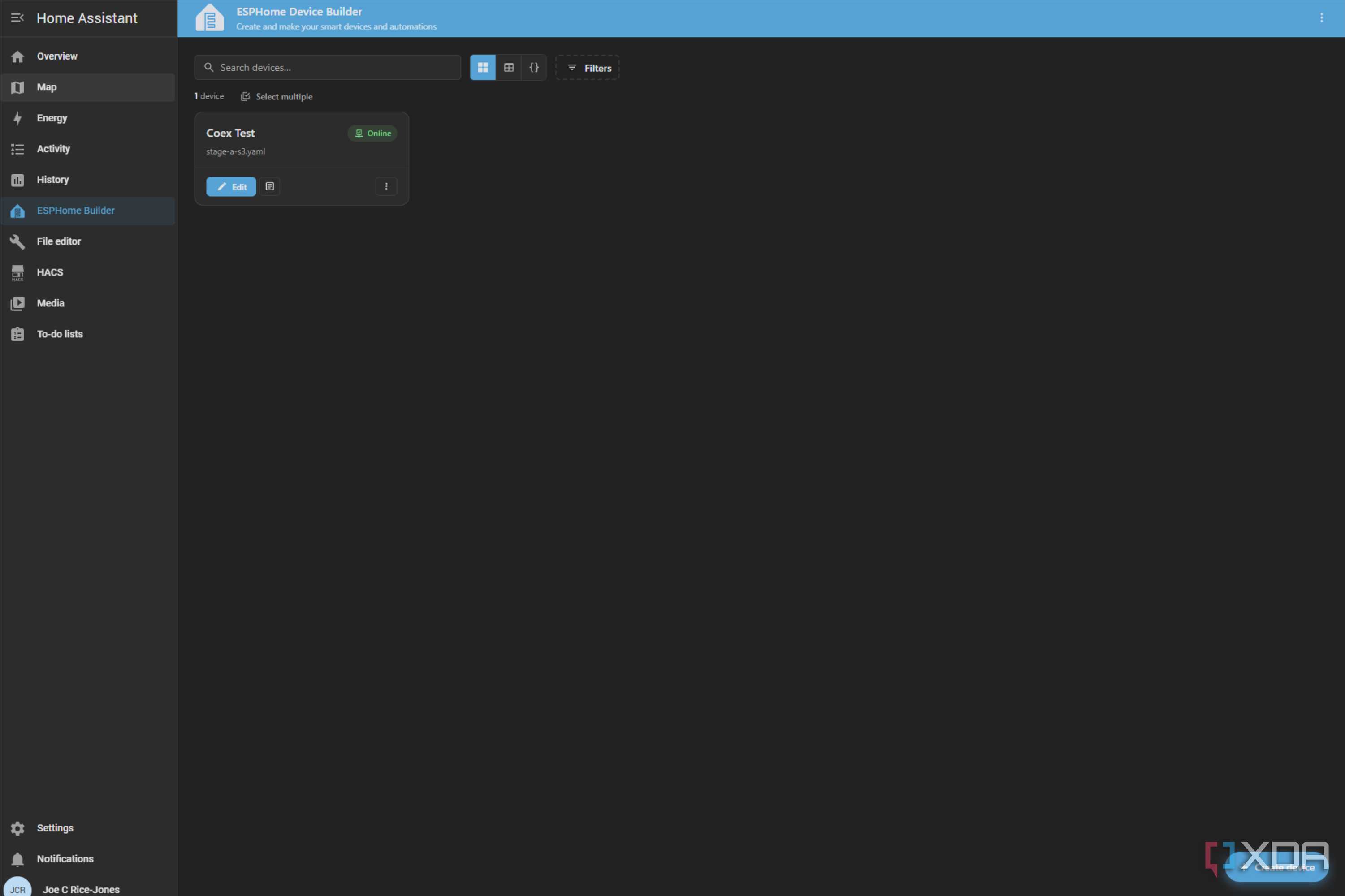The height and width of the screenshot is (896, 1345).
Task: Open the Notifications bell icon
Action: pyautogui.click(x=18, y=859)
